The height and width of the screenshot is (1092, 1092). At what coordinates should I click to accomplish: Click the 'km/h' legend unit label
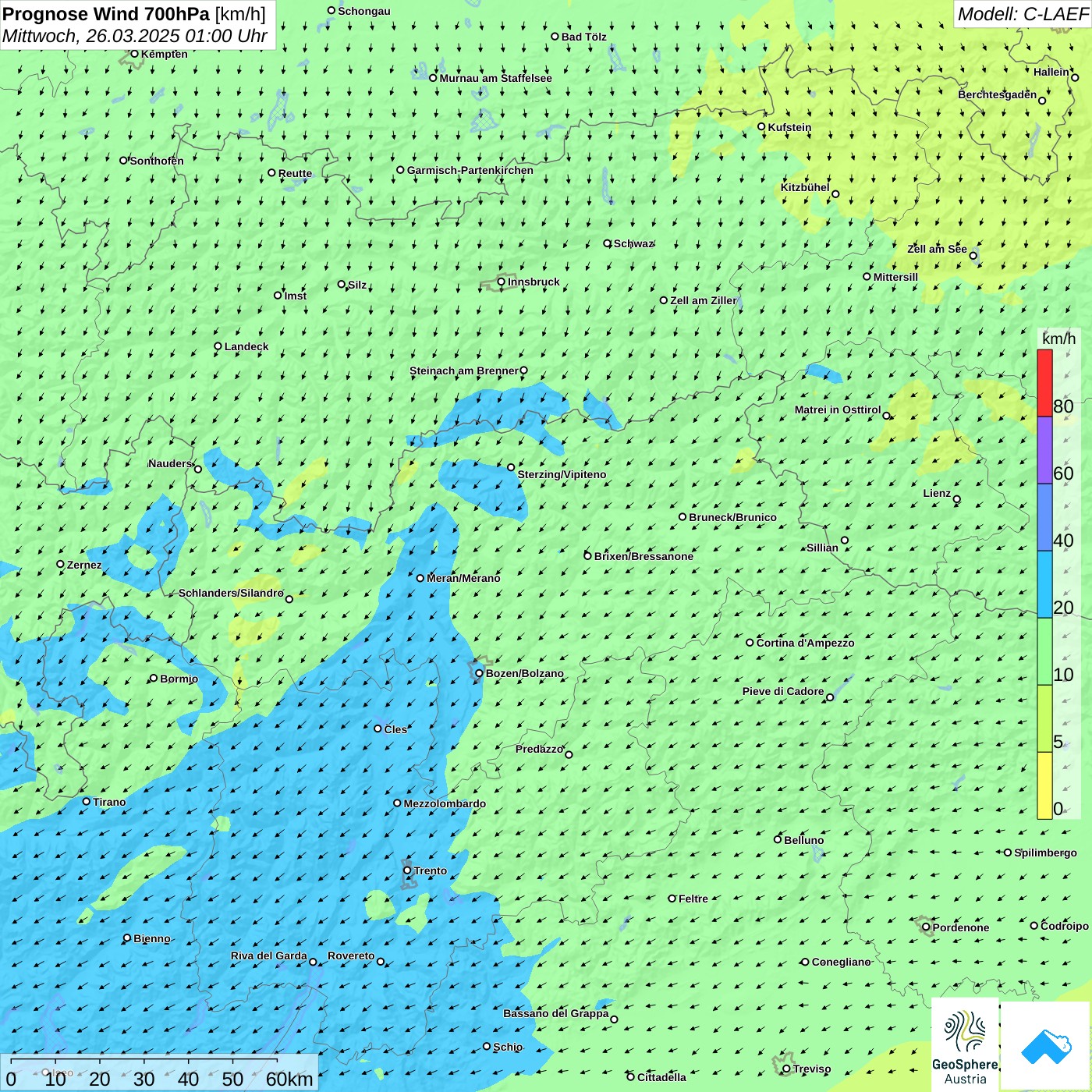[x=1058, y=339]
